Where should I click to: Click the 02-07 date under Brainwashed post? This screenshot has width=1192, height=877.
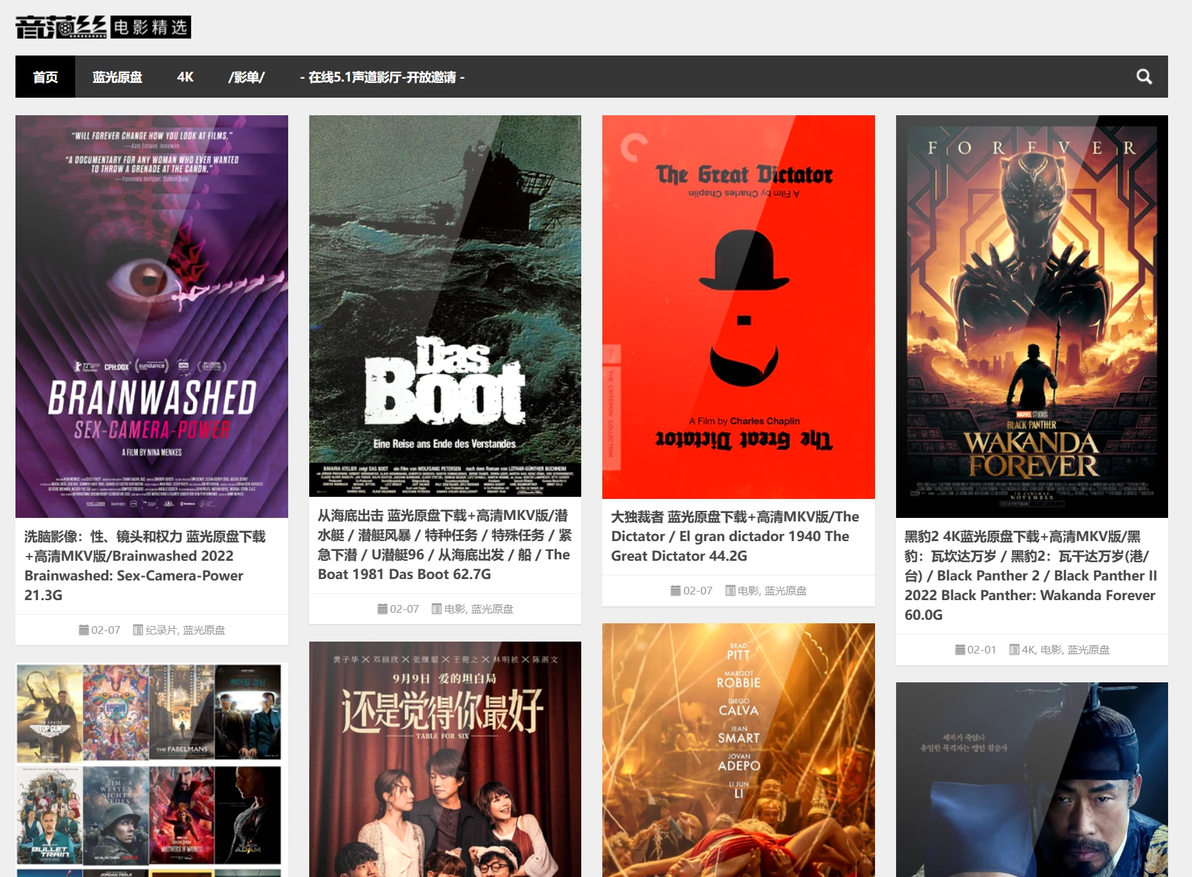pos(106,630)
